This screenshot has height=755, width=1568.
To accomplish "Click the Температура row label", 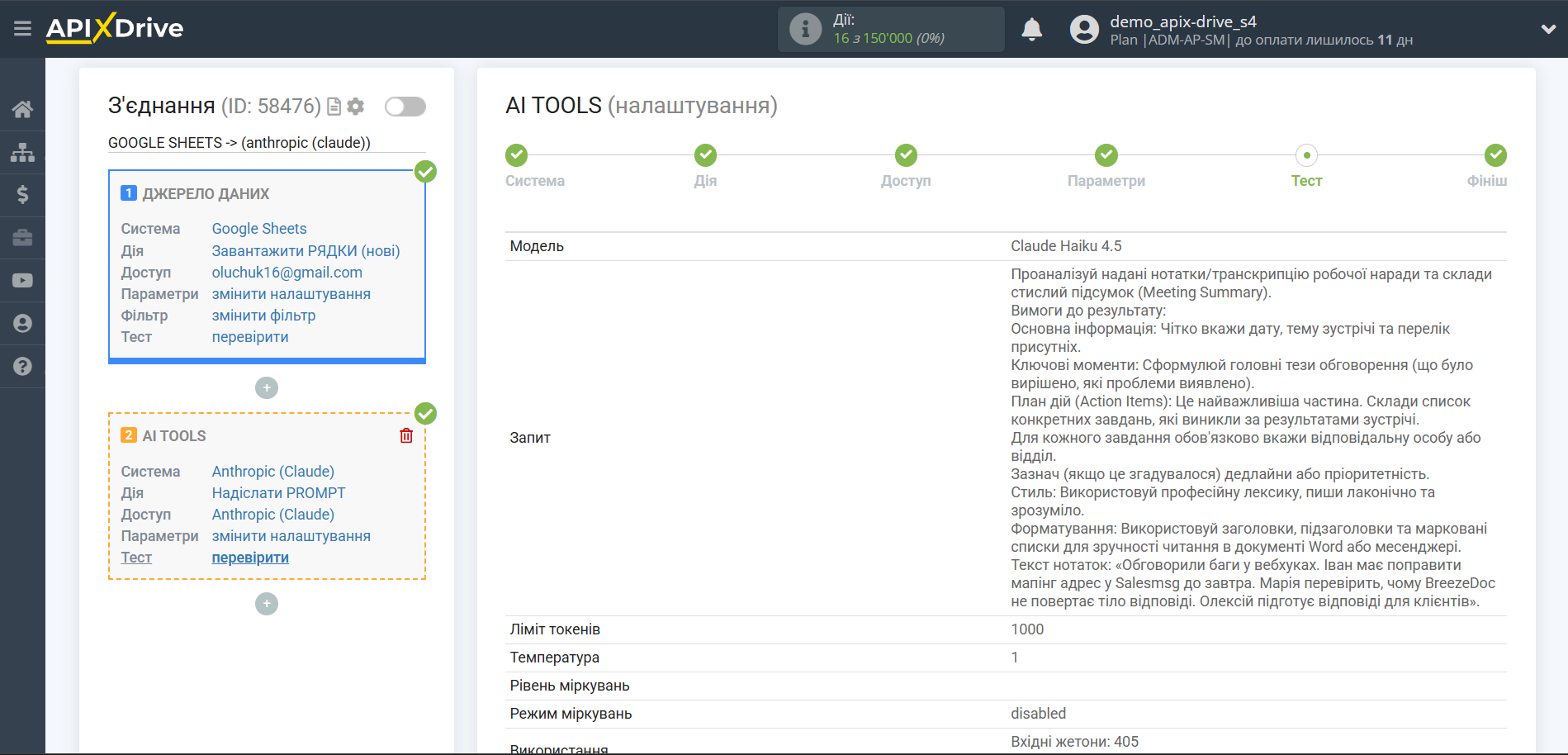I will click(555, 658).
